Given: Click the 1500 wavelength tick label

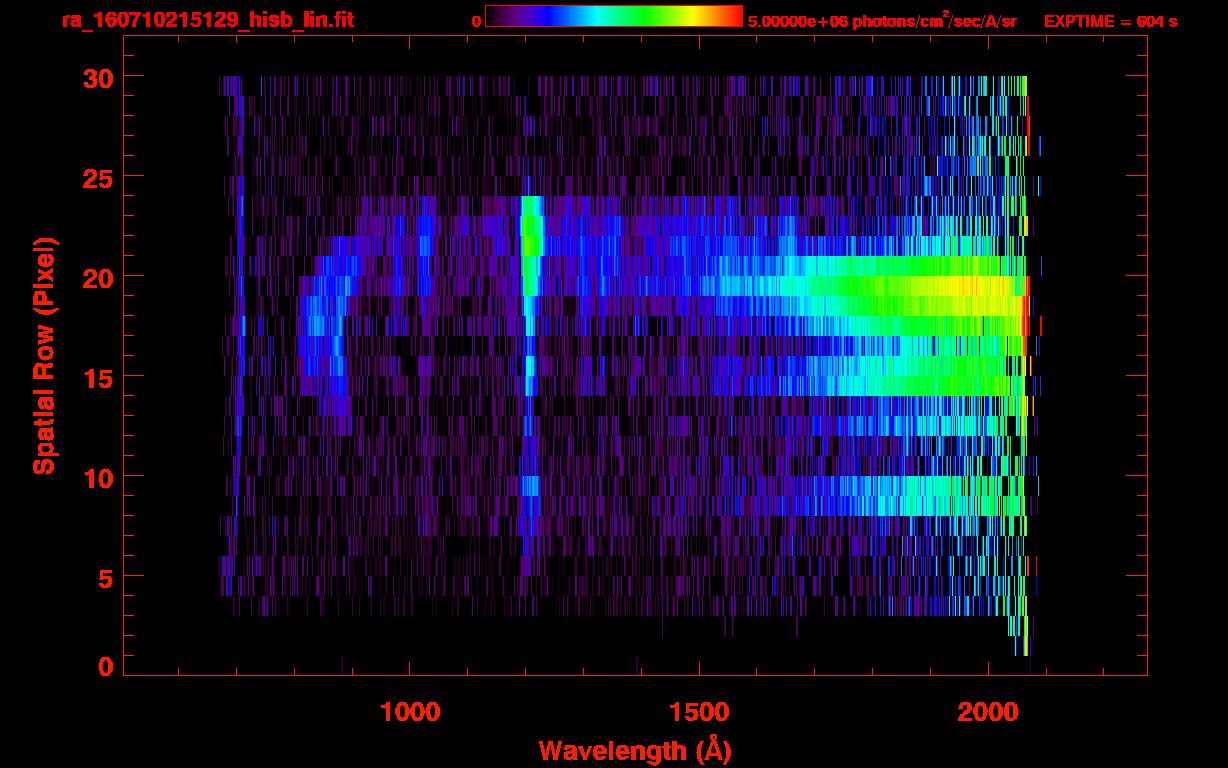Looking at the screenshot, I should 699,712.
